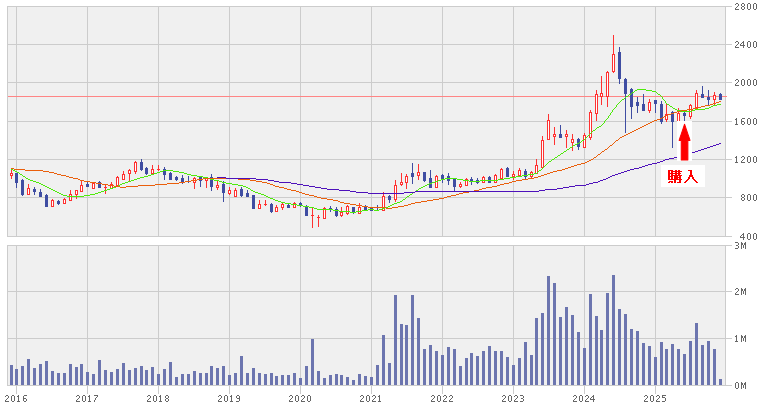Select the 購入 annotation label
The width and height of the screenshot is (761, 408).
tap(685, 177)
